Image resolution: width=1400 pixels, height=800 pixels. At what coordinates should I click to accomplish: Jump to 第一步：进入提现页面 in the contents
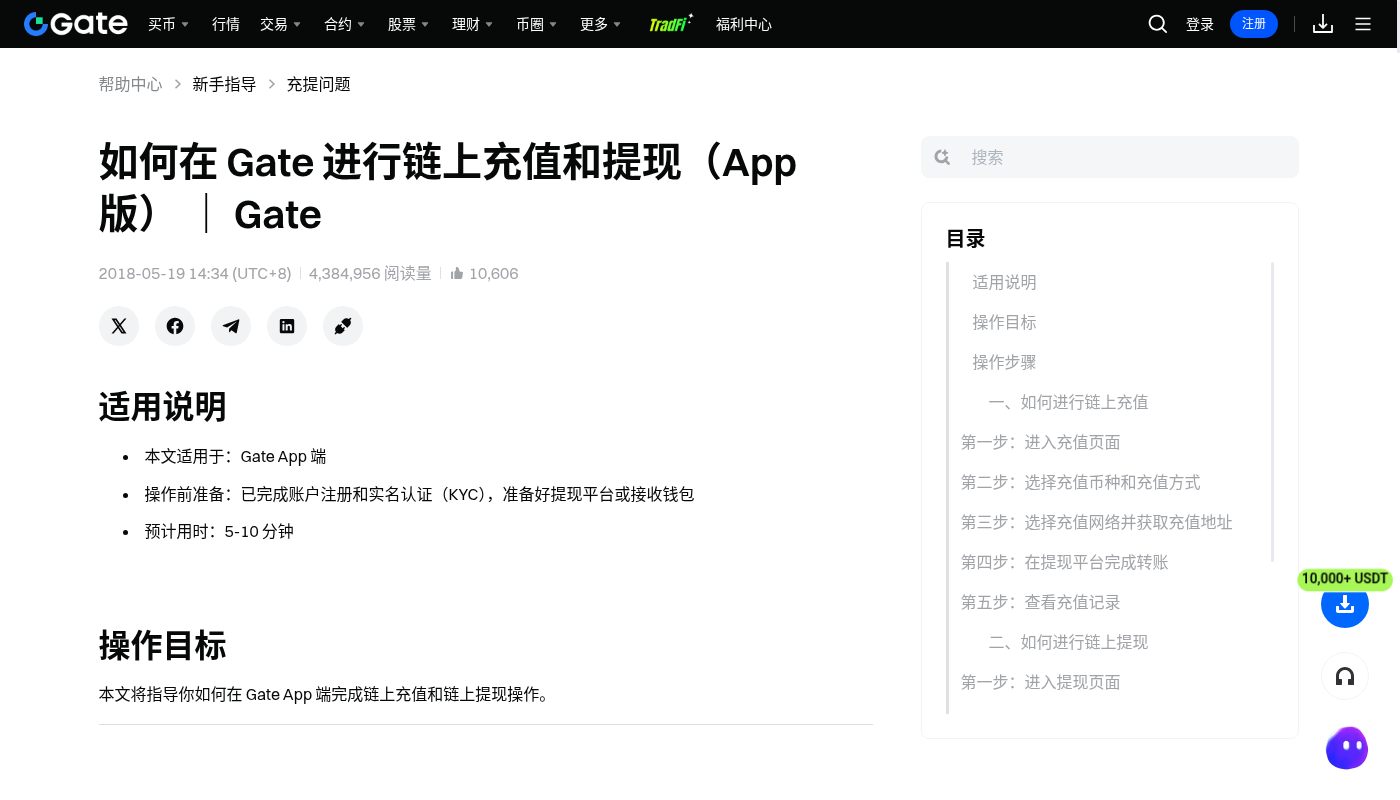click(x=1040, y=682)
